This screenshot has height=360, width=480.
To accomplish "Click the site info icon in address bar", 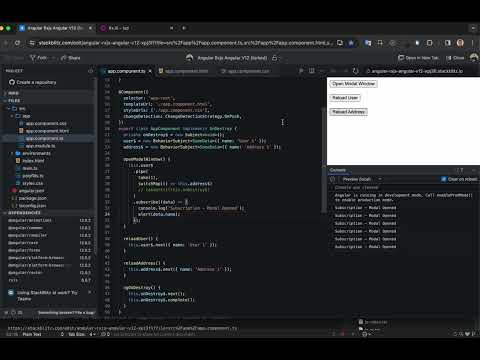I will (32, 43).
